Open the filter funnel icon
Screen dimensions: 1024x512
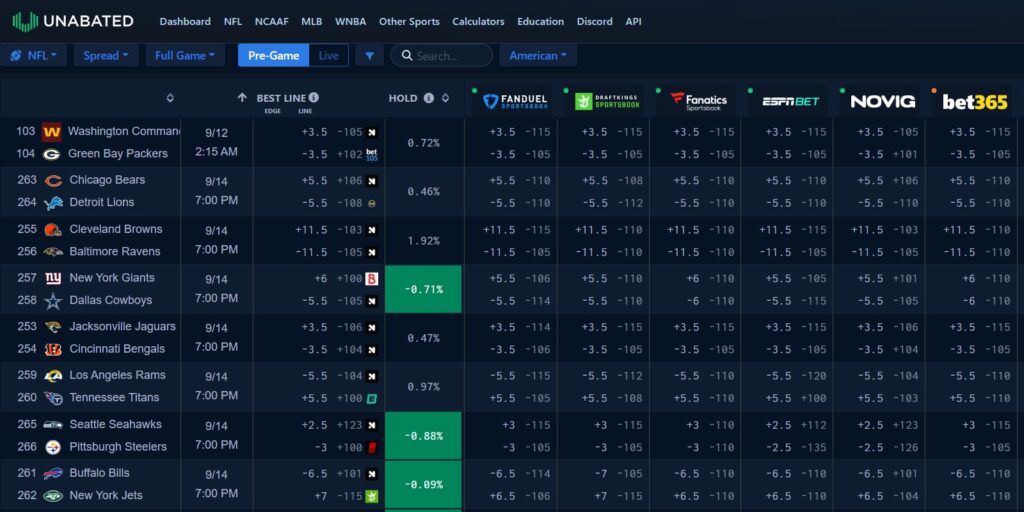click(370, 56)
